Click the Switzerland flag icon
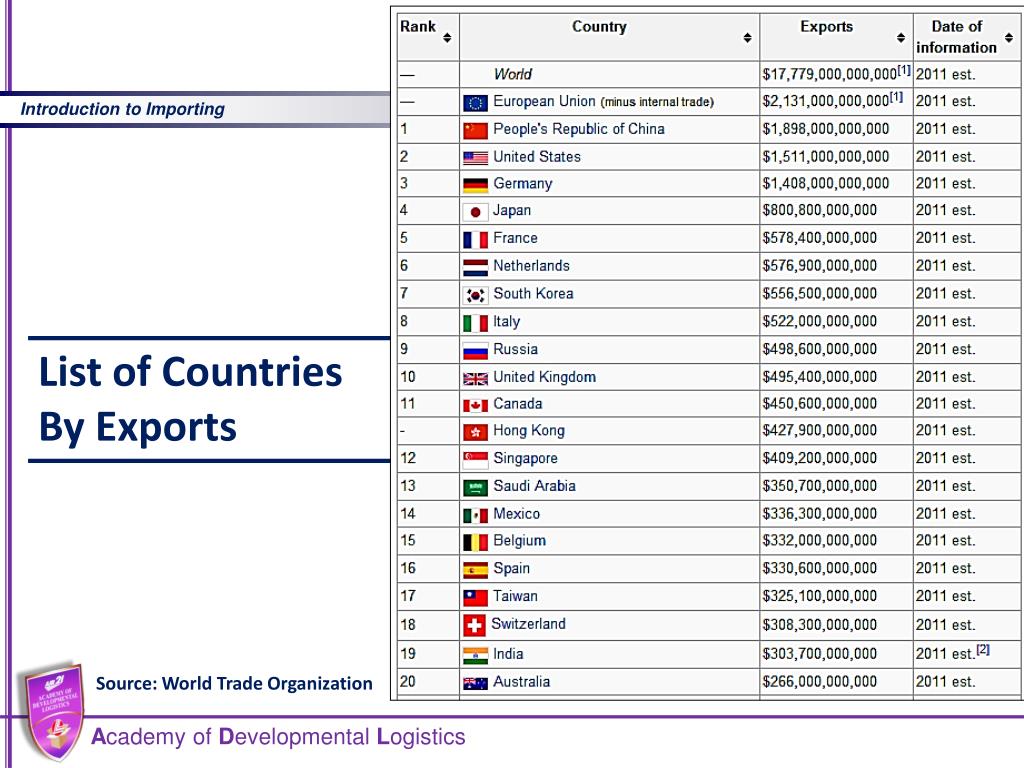Screen dimensions: 1024x768 point(474,626)
